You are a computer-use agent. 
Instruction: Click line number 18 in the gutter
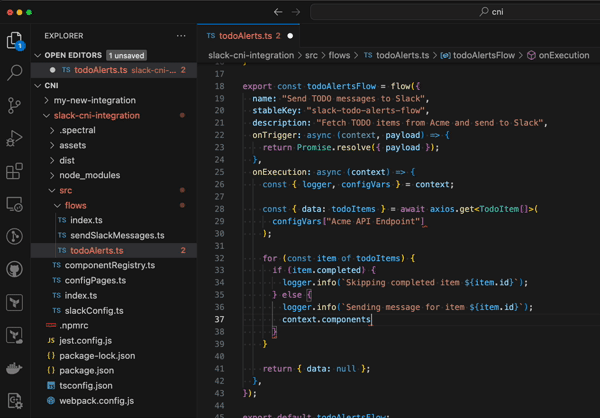[x=220, y=86]
